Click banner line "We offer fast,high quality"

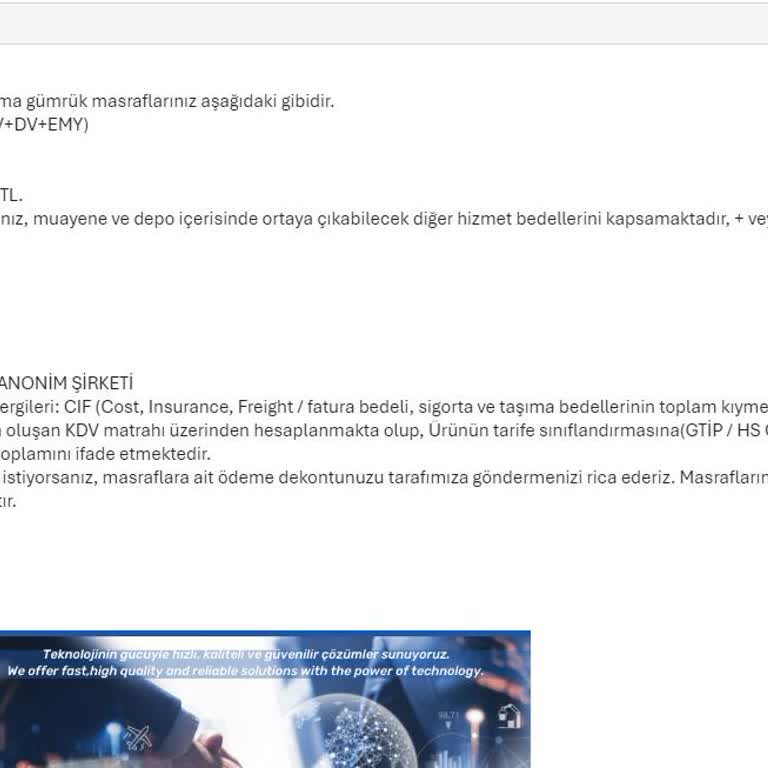(245, 671)
